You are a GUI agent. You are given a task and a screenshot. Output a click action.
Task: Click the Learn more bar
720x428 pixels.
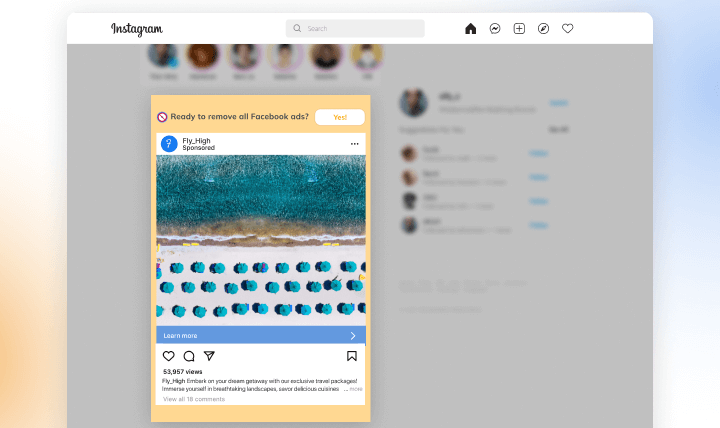click(x=261, y=336)
